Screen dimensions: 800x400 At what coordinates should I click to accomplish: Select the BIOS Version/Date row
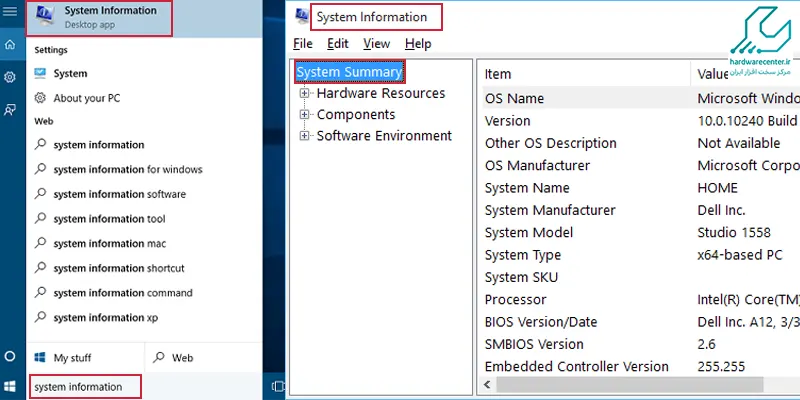[x=639, y=322]
